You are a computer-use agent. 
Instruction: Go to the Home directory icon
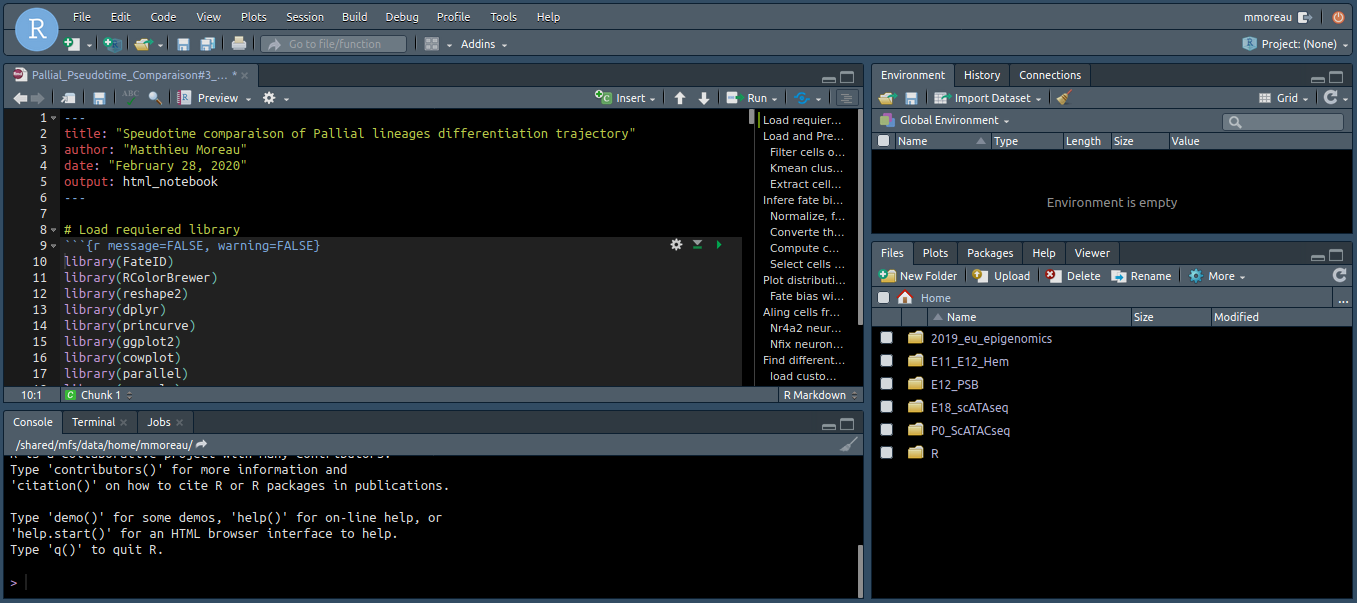[905, 297]
